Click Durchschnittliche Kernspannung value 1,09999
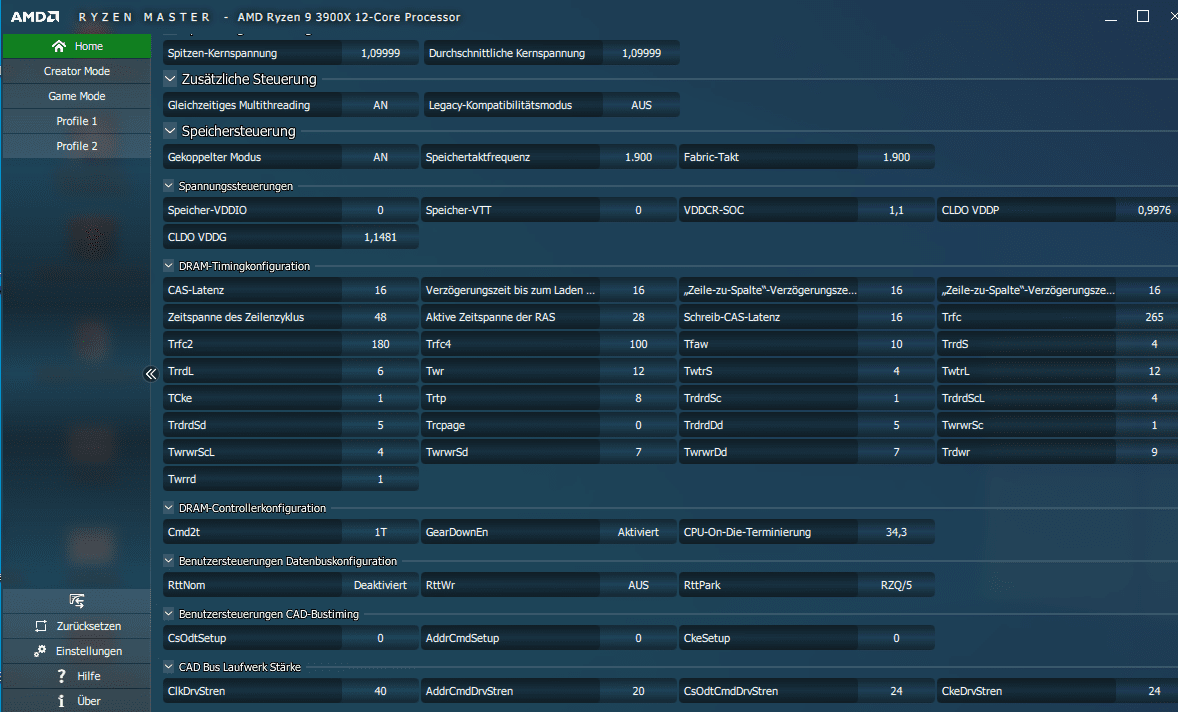Screen dimensions: 1178x712 coord(641,53)
